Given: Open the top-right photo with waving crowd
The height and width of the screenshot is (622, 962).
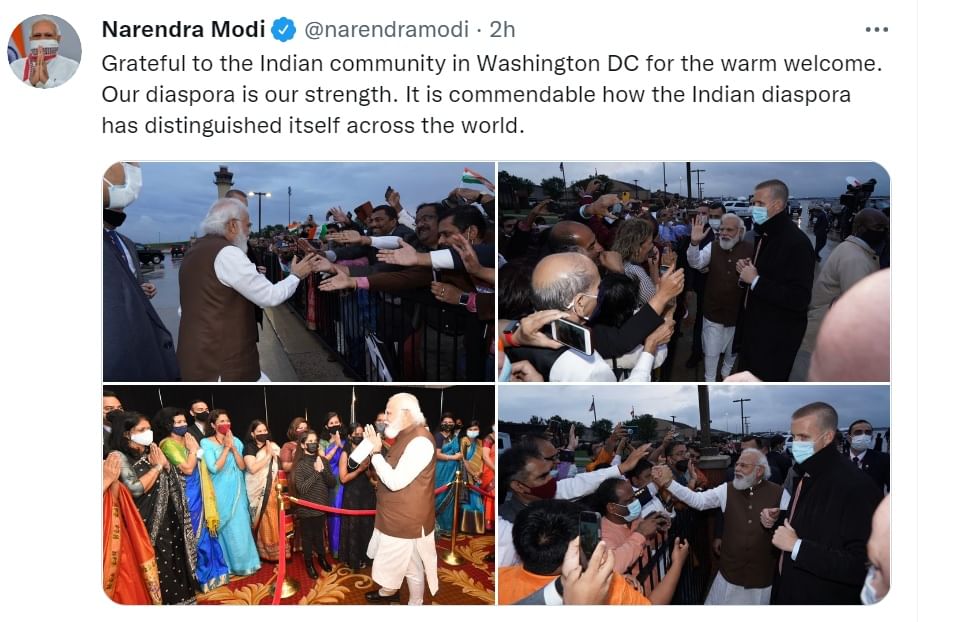Looking at the screenshot, I should click(694, 272).
